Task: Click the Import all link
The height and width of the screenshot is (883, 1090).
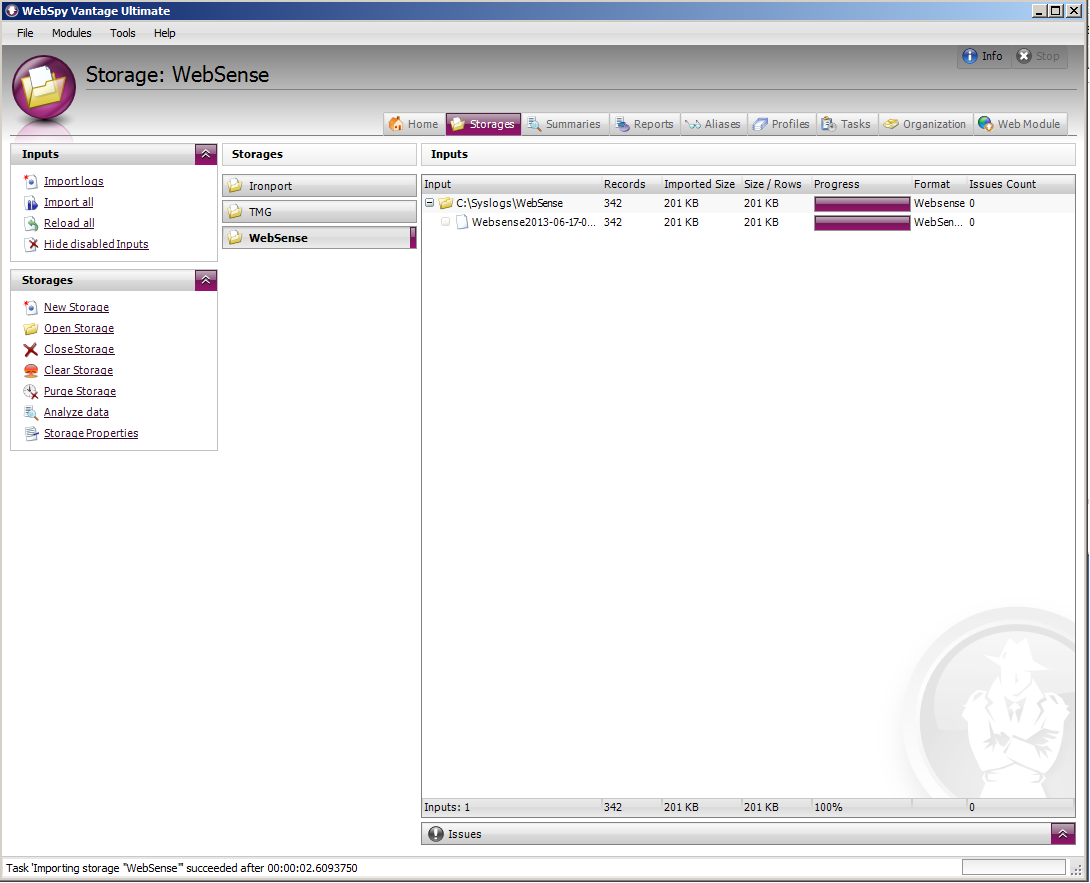Action: coord(69,202)
